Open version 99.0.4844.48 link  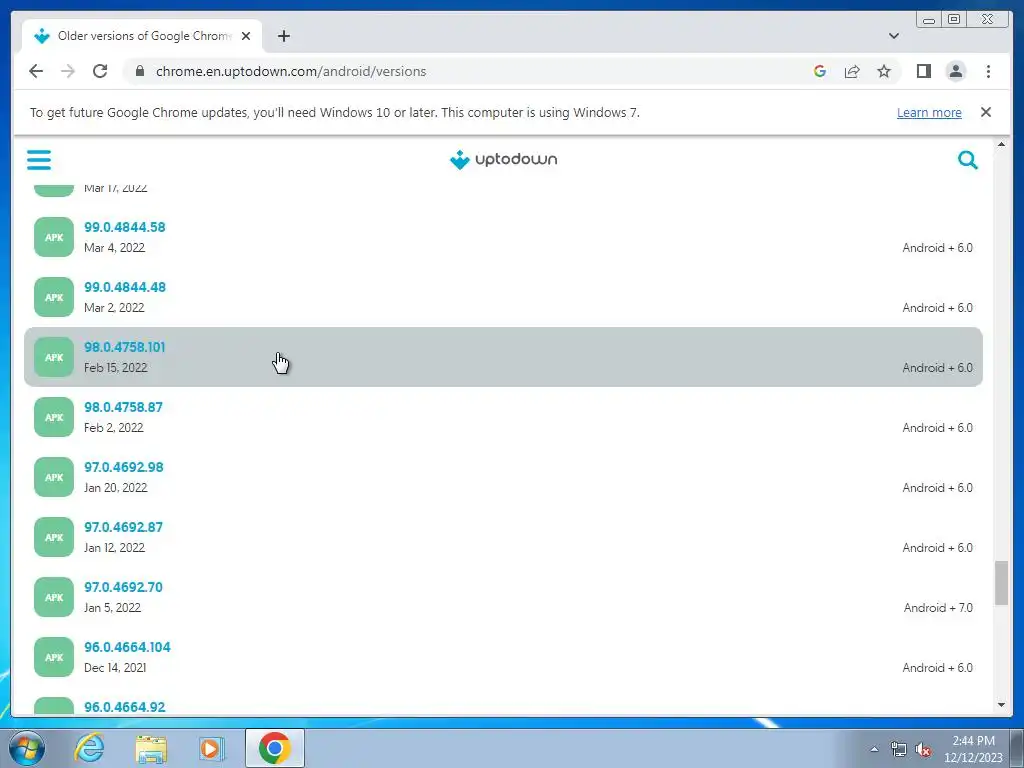pyautogui.click(x=125, y=287)
